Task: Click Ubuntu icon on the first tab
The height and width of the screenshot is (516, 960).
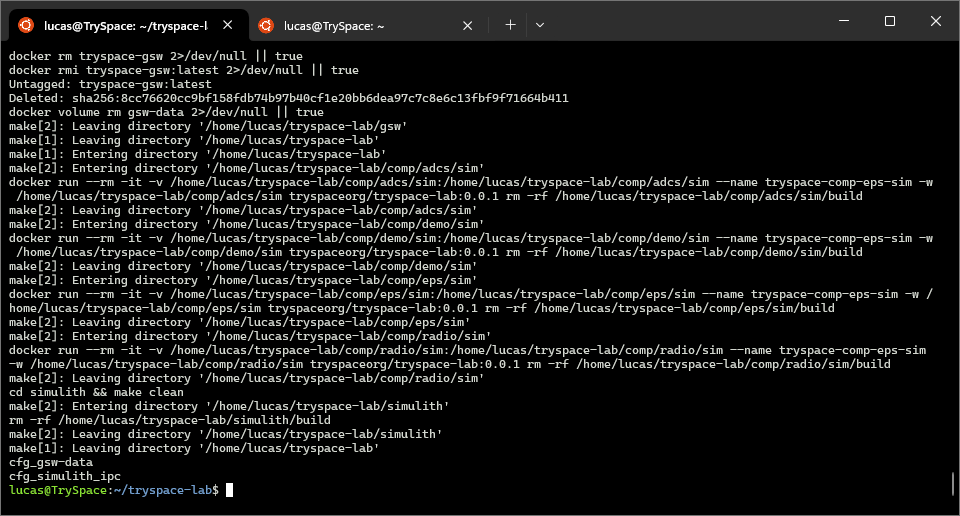Action: click(26, 25)
